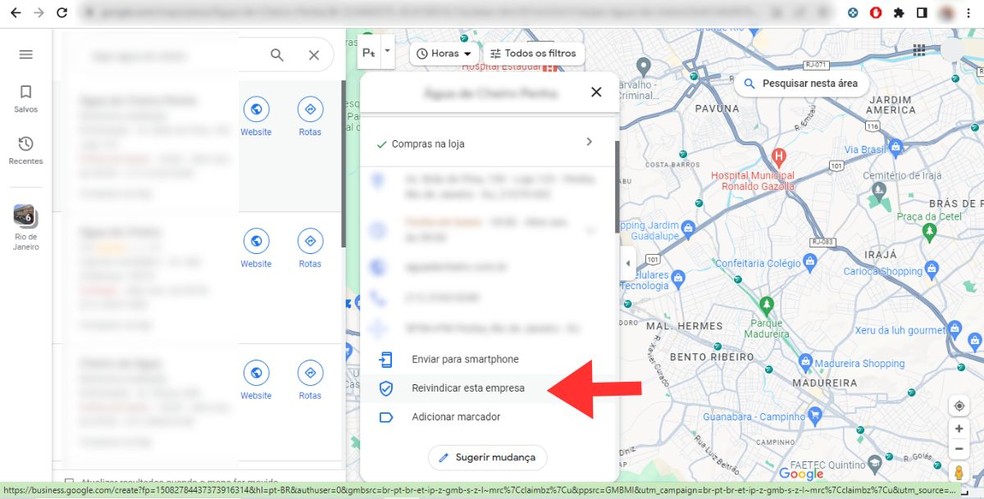Click Hospital Municipal Ronaldo Gazolla marker
This screenshot has height=499, width=984.
(779, 156)
